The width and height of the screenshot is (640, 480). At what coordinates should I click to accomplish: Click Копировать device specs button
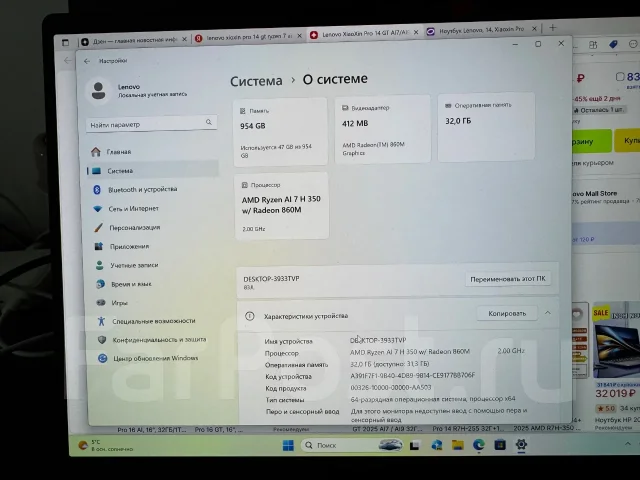coord(507,313)
